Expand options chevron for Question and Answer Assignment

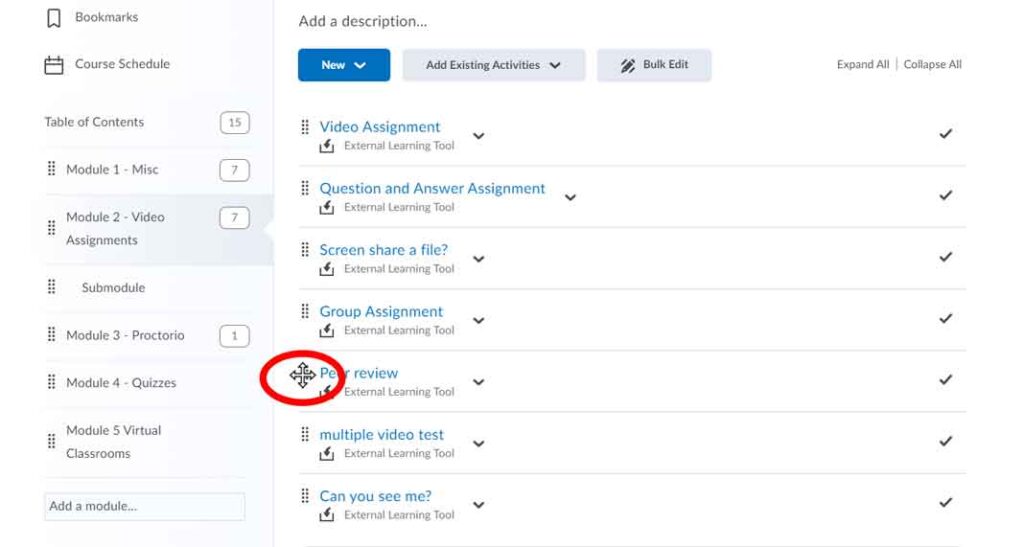(x=570, y=197)
